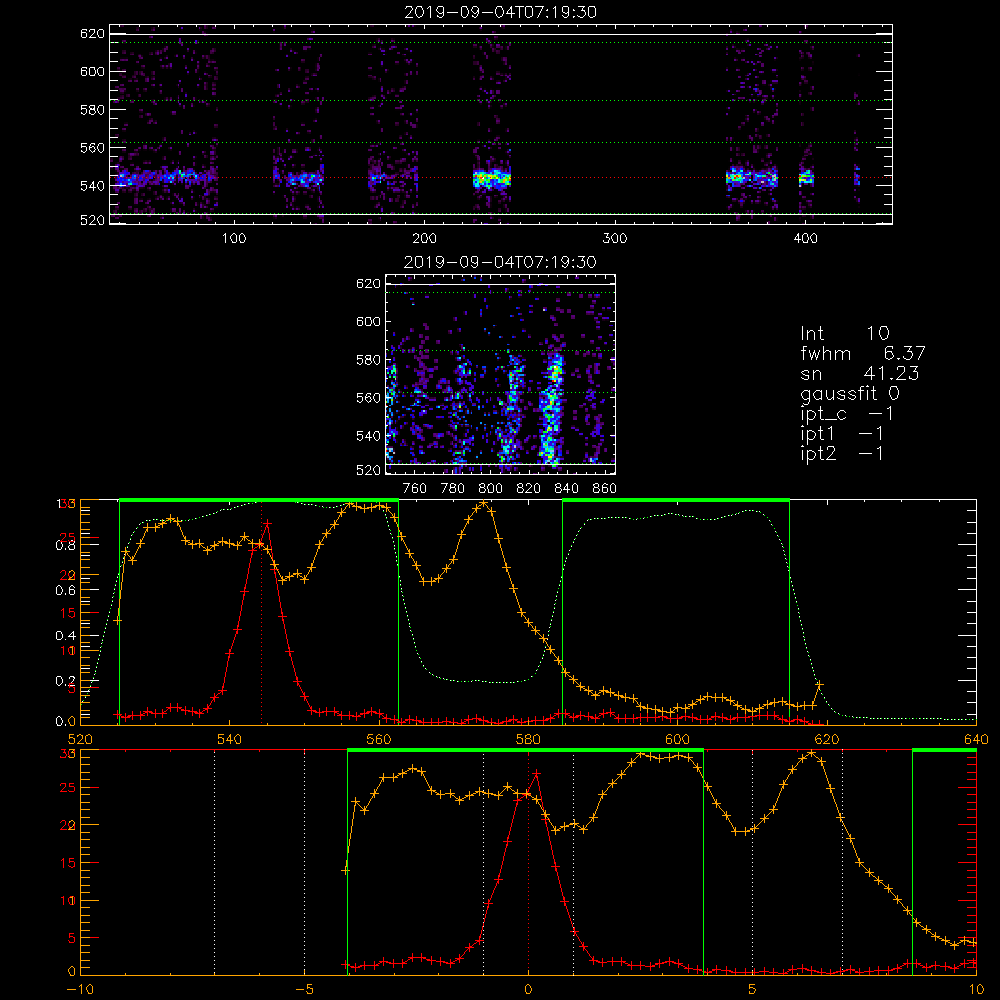This screenshot has height=1000, width=1000.
Task: Click the middle image's title 2019-09-04T07:19:30
Action: point(500,262)
